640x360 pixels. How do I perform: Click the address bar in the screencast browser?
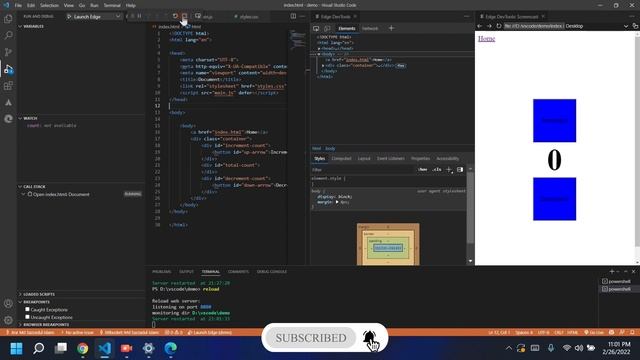click(x=533, y=26)
